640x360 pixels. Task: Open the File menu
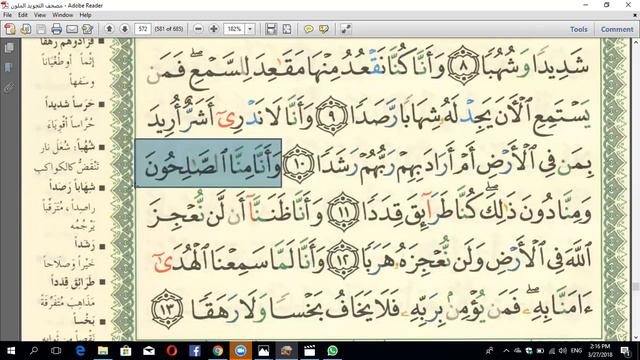click(x=7, y=15)
